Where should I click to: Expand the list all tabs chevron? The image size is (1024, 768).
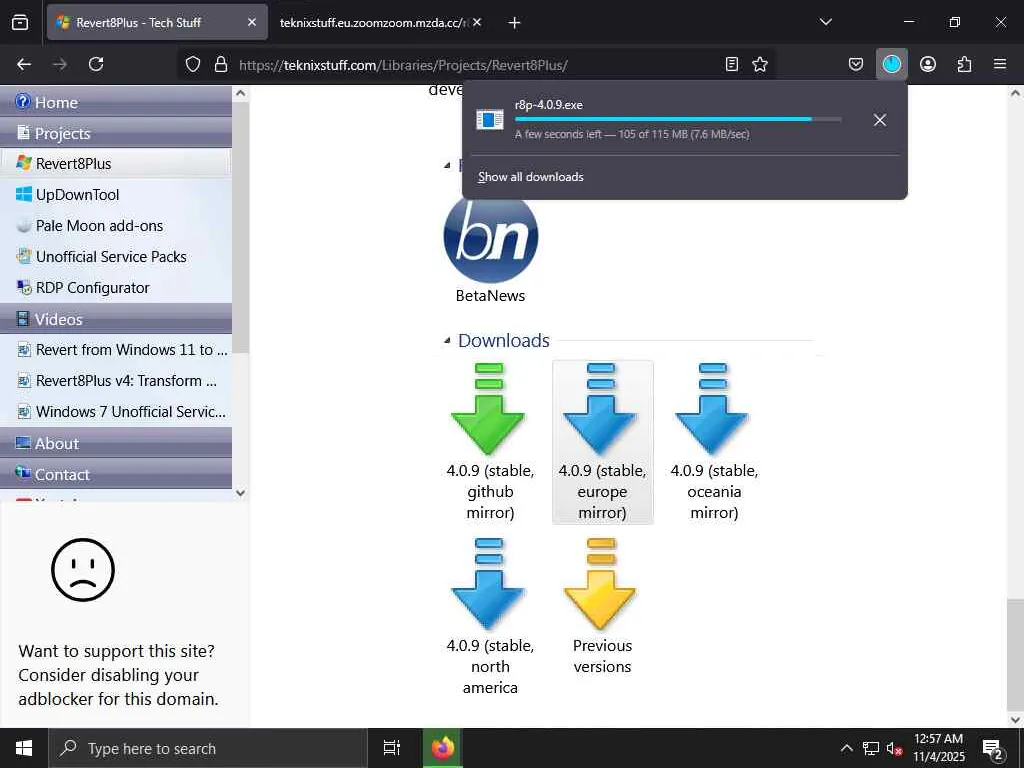[x=825, y=22]
